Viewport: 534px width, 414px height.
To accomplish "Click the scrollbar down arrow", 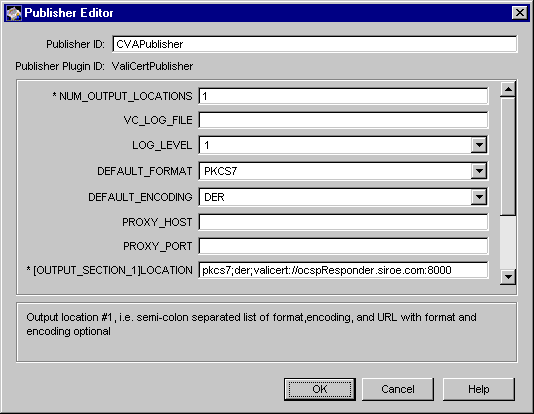I will click(x=508, y=276).
